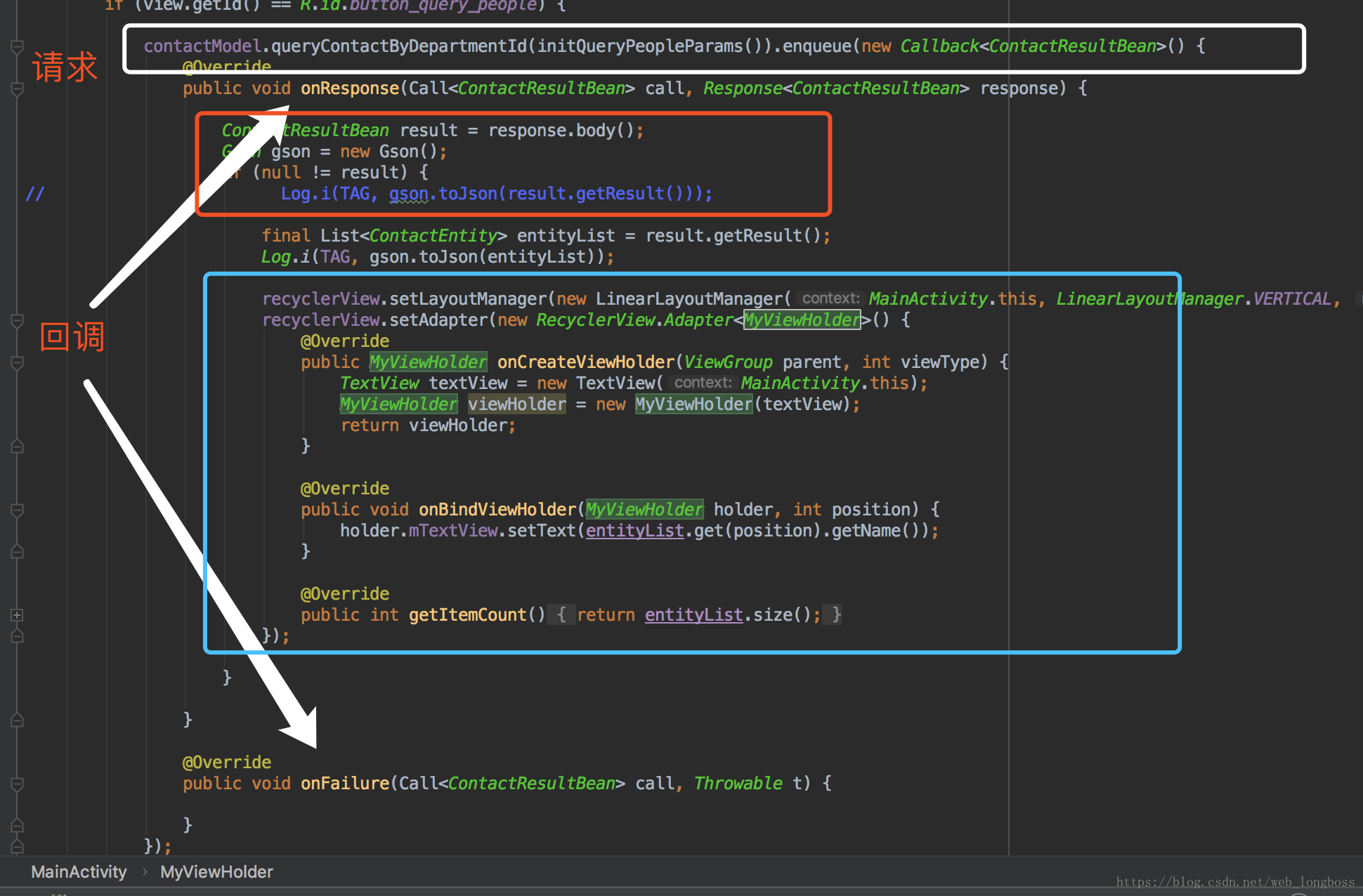Click underlined entityList in onBindViewHolder
The height and width of the screenshot is (896, 1363).
coord(634,531)
